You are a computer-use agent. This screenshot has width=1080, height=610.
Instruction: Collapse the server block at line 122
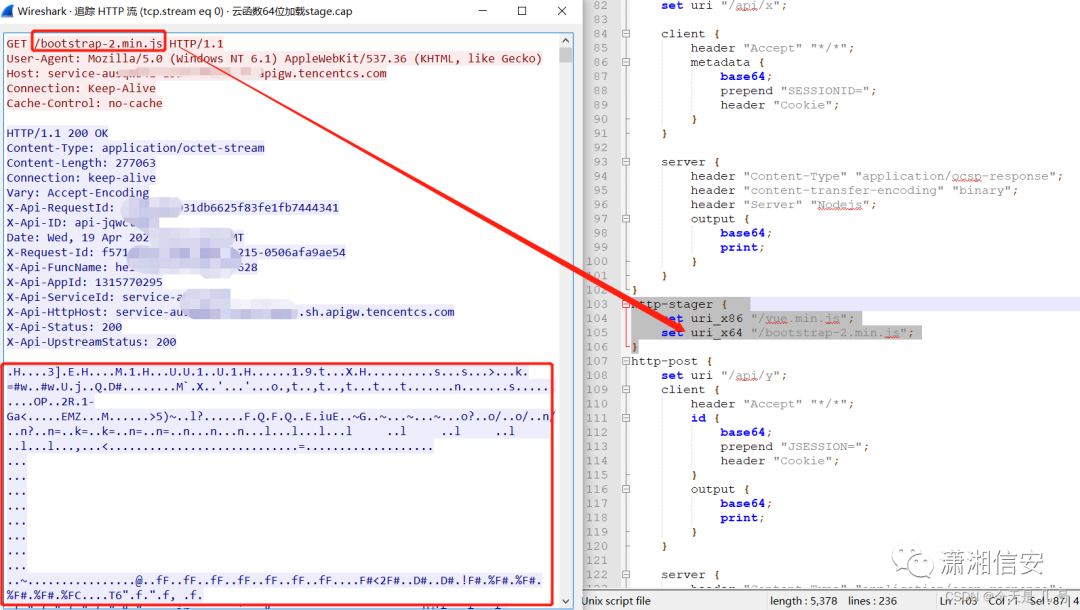click(626, 574)
